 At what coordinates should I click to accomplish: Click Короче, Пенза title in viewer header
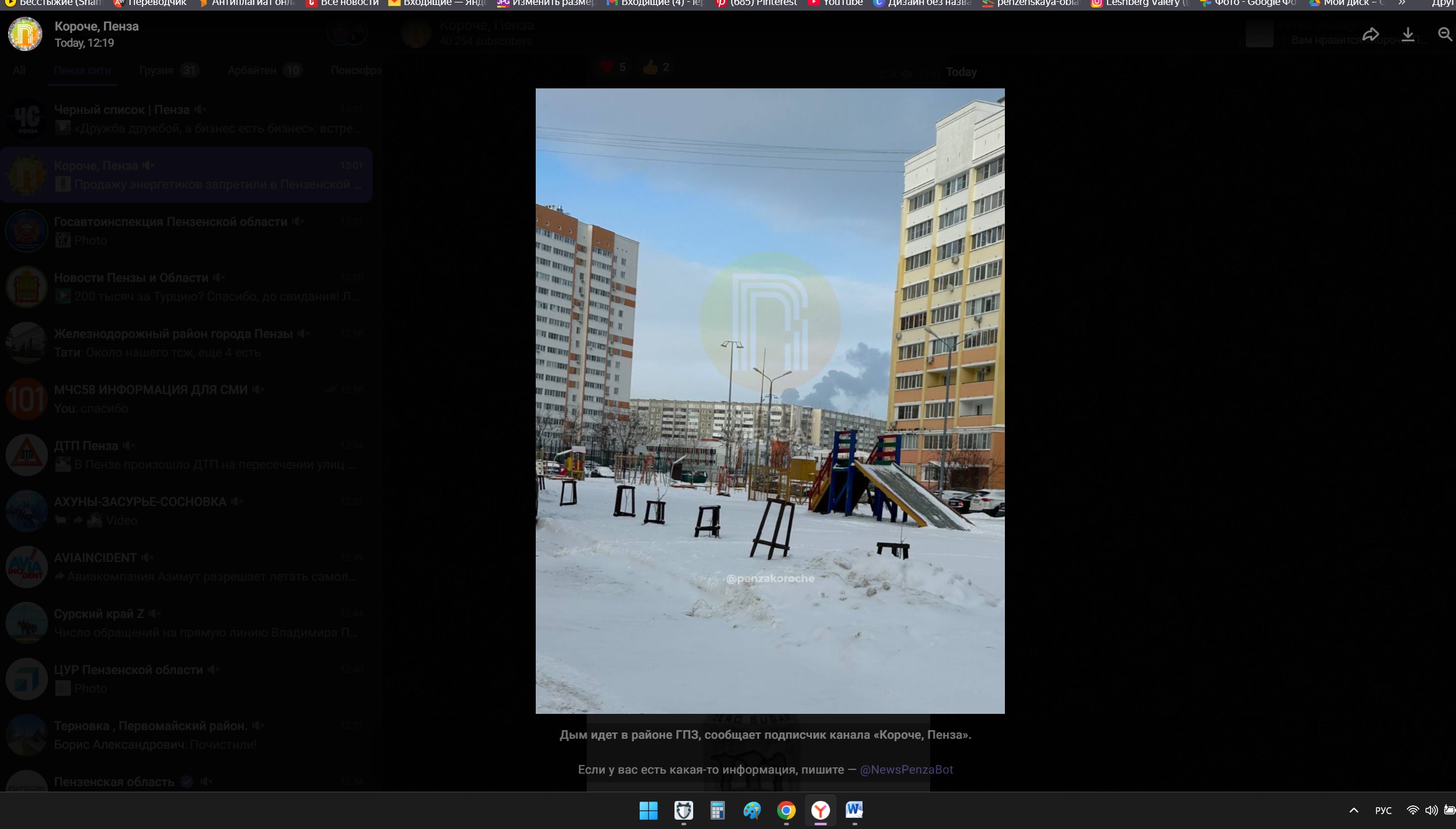(96, 26)
